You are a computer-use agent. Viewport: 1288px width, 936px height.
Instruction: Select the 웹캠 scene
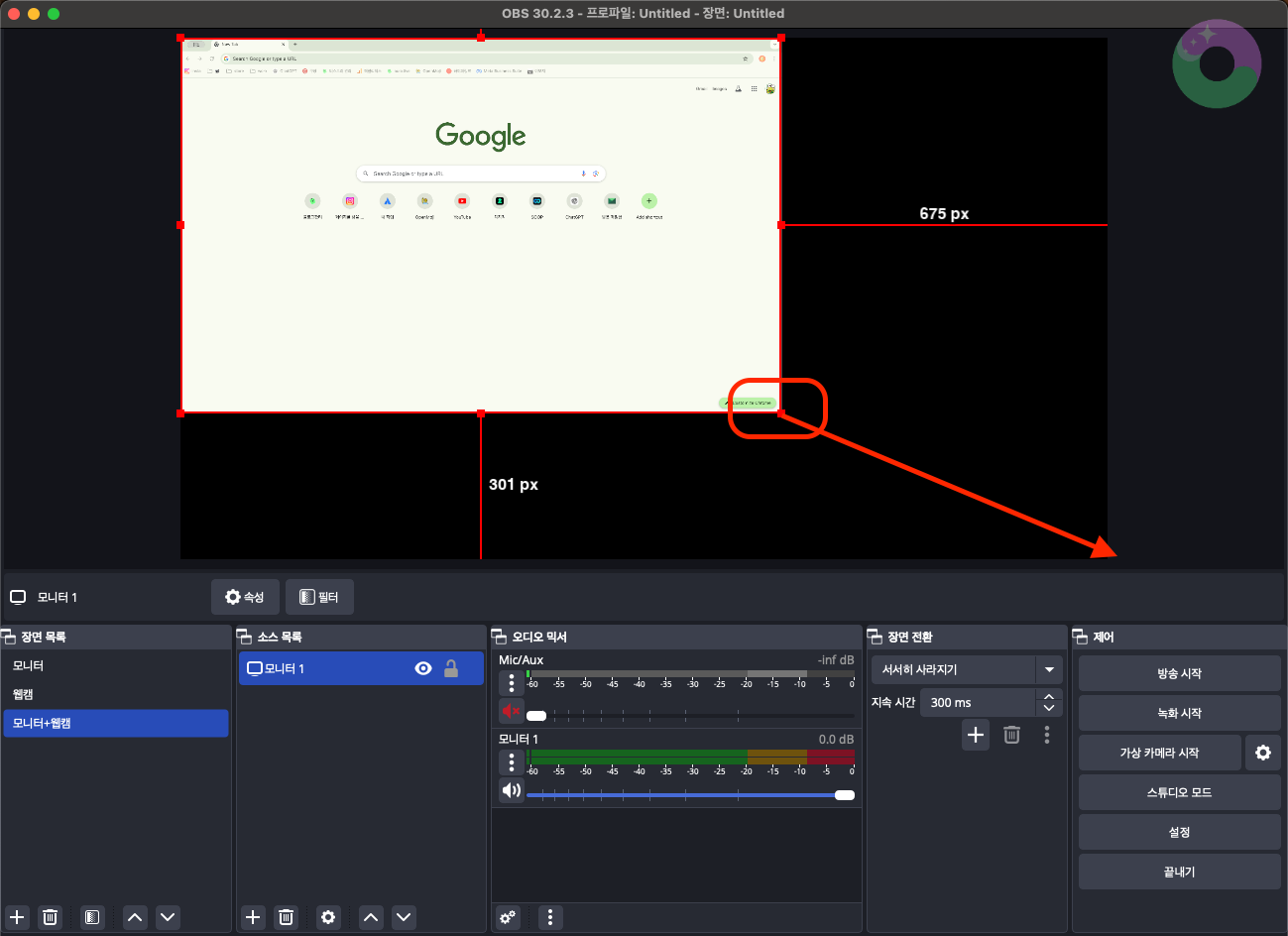pos(116,694)
